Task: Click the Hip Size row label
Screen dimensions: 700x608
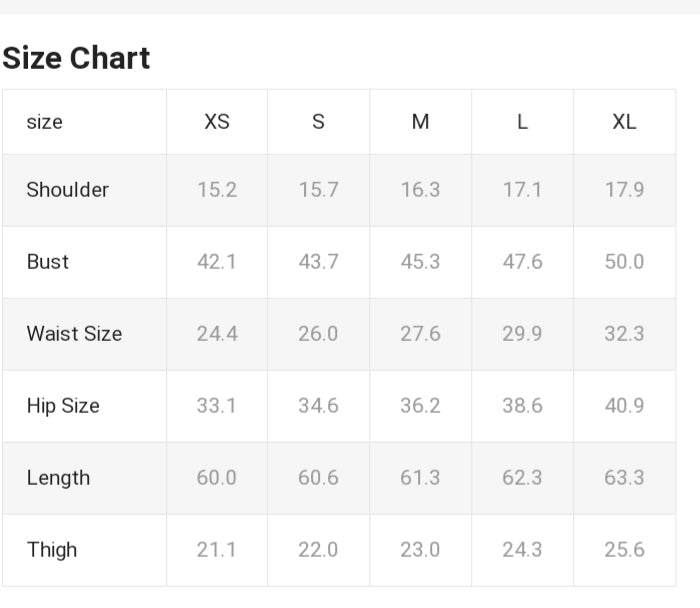Action: click(x=63, y=406)
